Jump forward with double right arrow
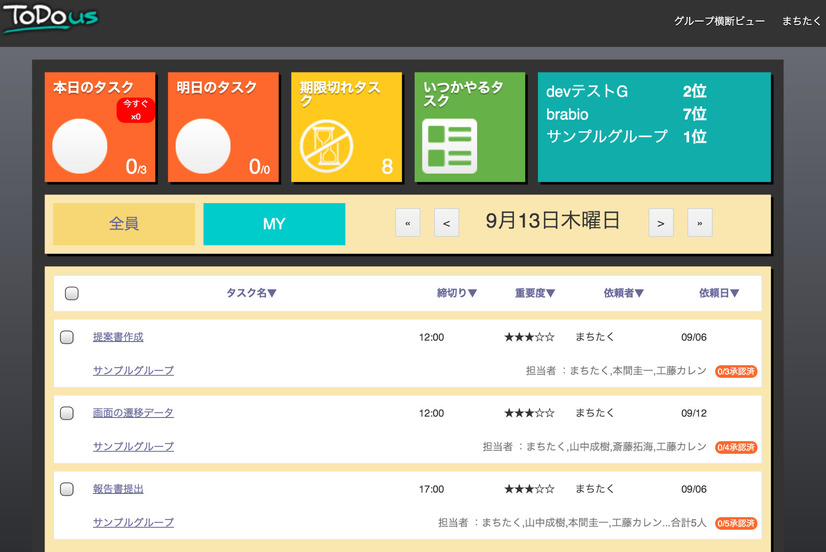 coord(700,223)
